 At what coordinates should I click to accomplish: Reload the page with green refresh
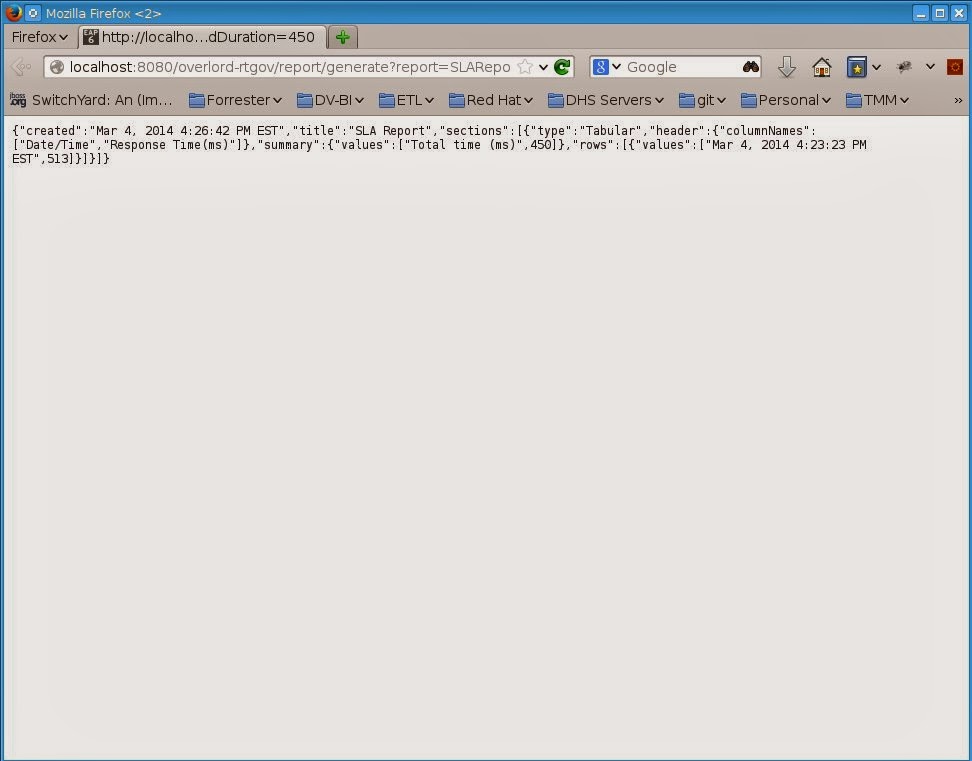coord(562,67)
